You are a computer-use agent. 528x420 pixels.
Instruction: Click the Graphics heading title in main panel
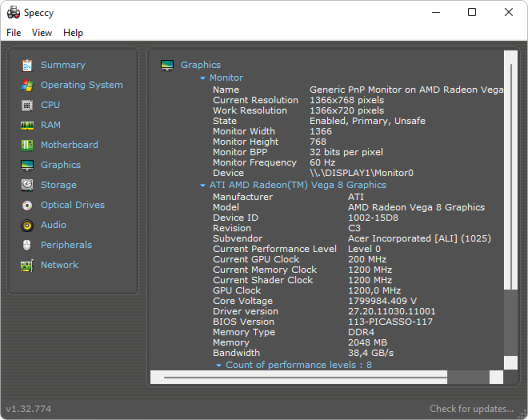tap(201, 65)
